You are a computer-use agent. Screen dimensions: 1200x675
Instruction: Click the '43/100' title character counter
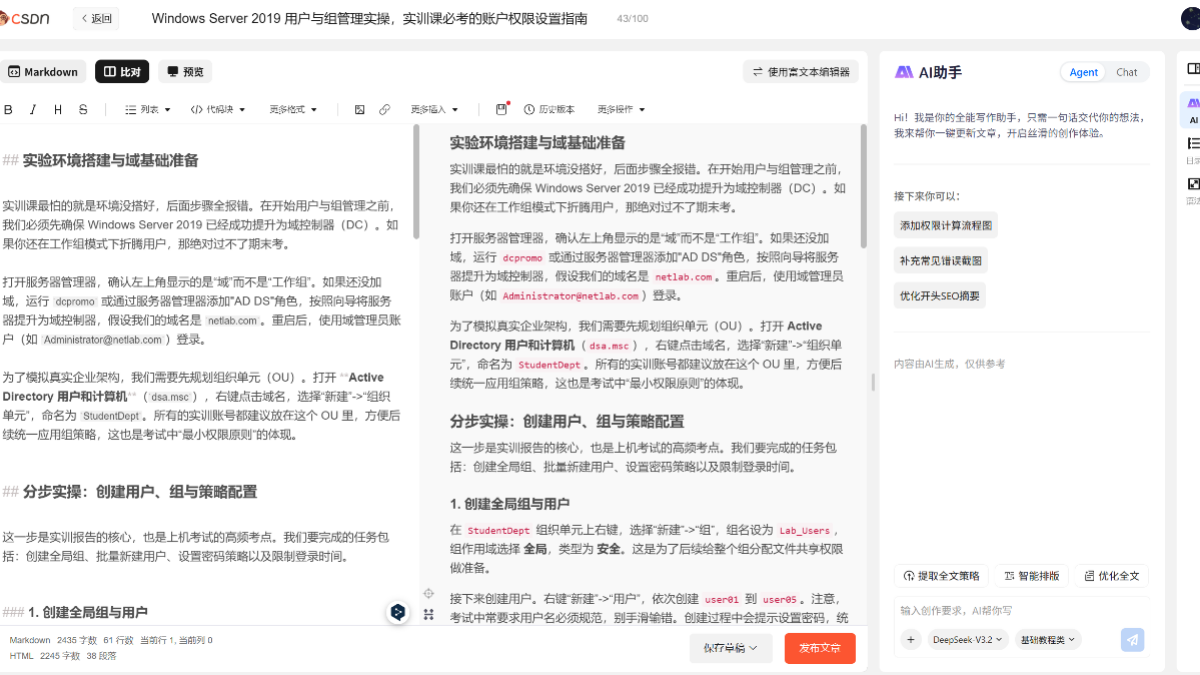[x=632, y=18]
